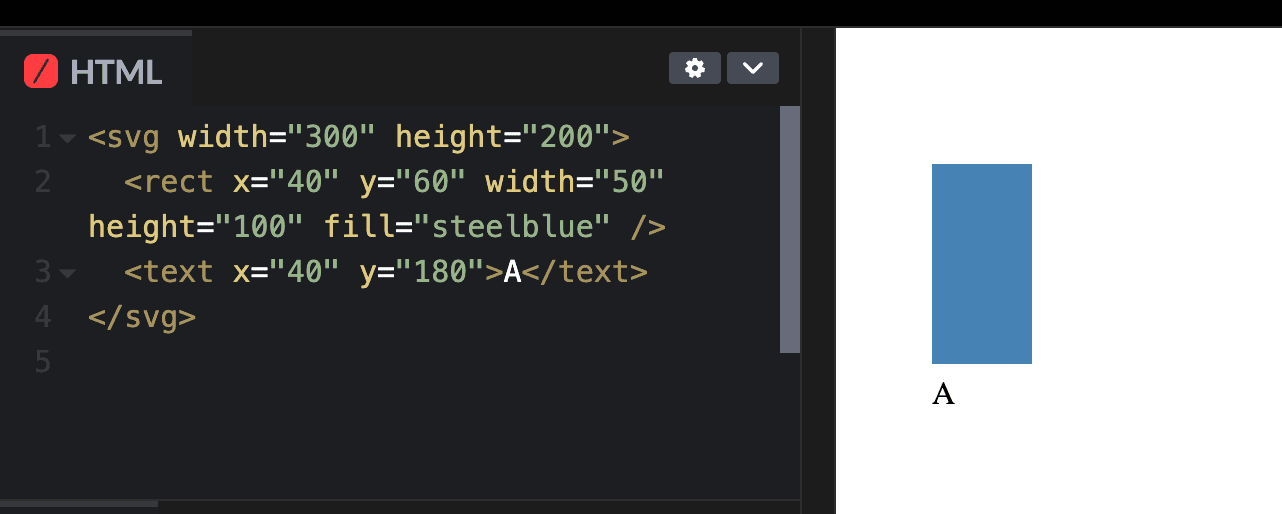Click the rect tag name in code

tap(178, 182)
